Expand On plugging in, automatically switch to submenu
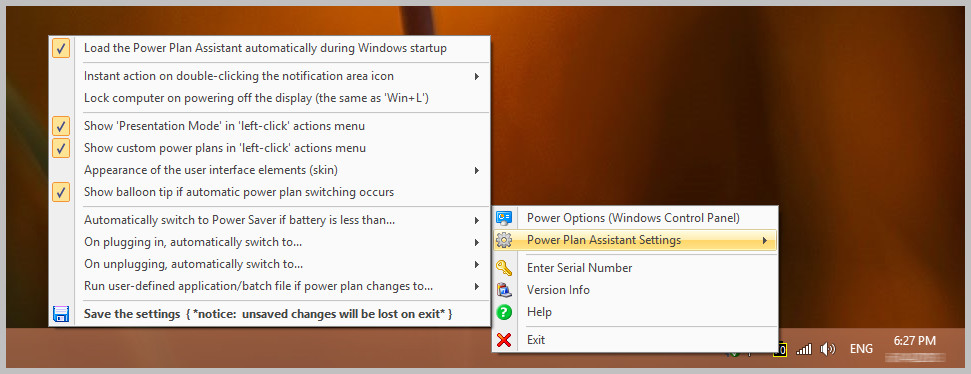The width and height of the screenshot is (971, 374). (269, 242)
